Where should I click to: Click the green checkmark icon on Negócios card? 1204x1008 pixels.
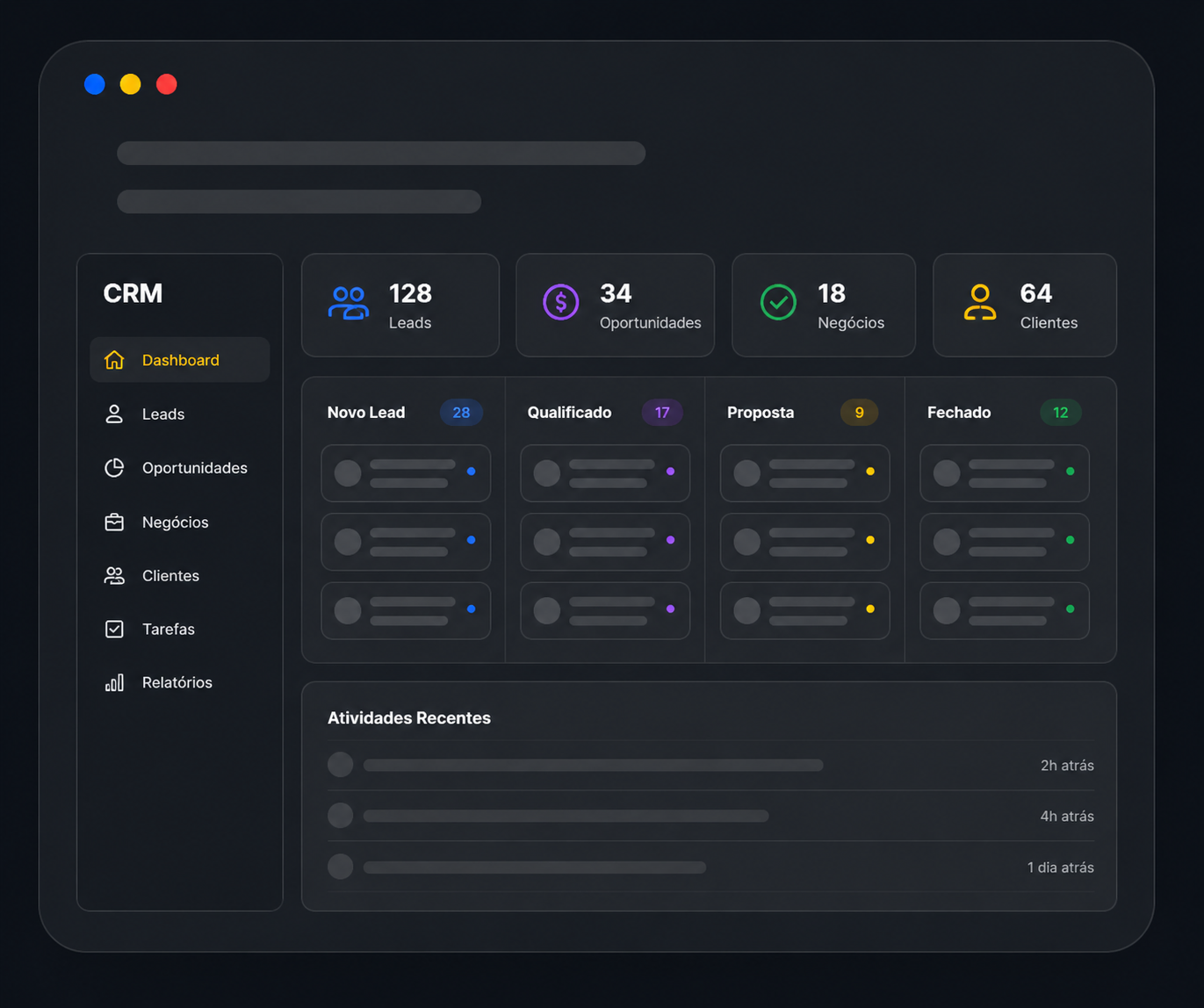778,302
